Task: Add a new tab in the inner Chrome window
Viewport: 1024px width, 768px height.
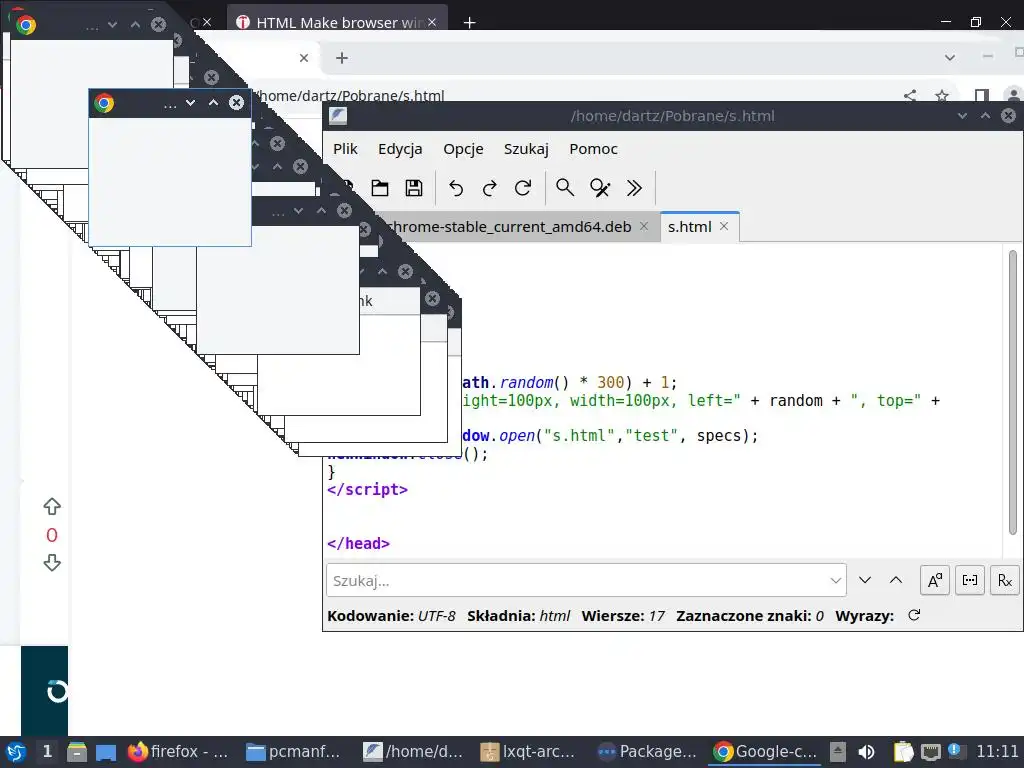Action: coord(342,57)
